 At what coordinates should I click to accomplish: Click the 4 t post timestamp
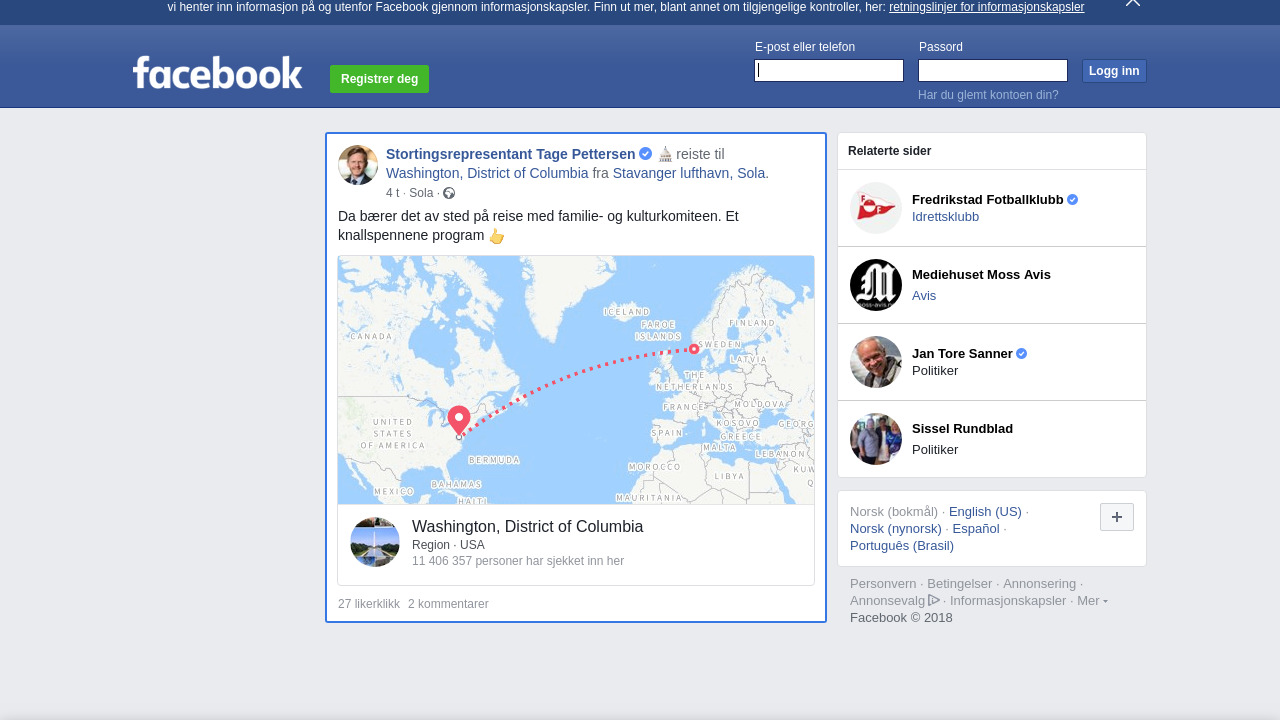392,193
